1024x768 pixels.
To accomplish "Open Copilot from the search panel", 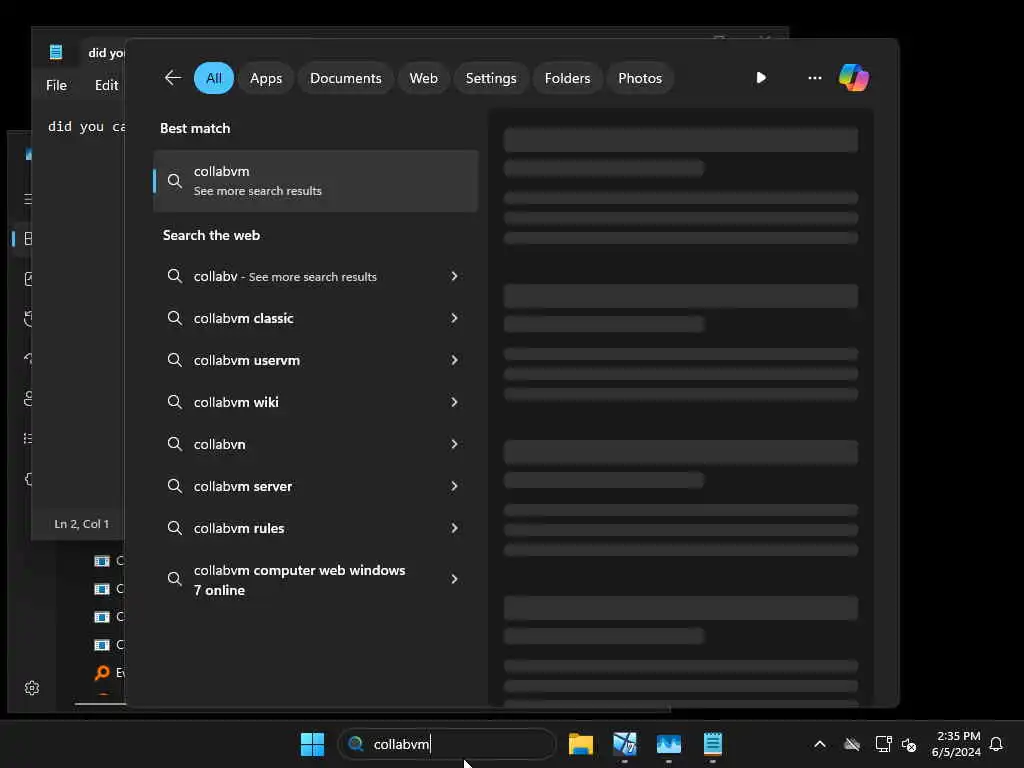I will tap(854, 78).
